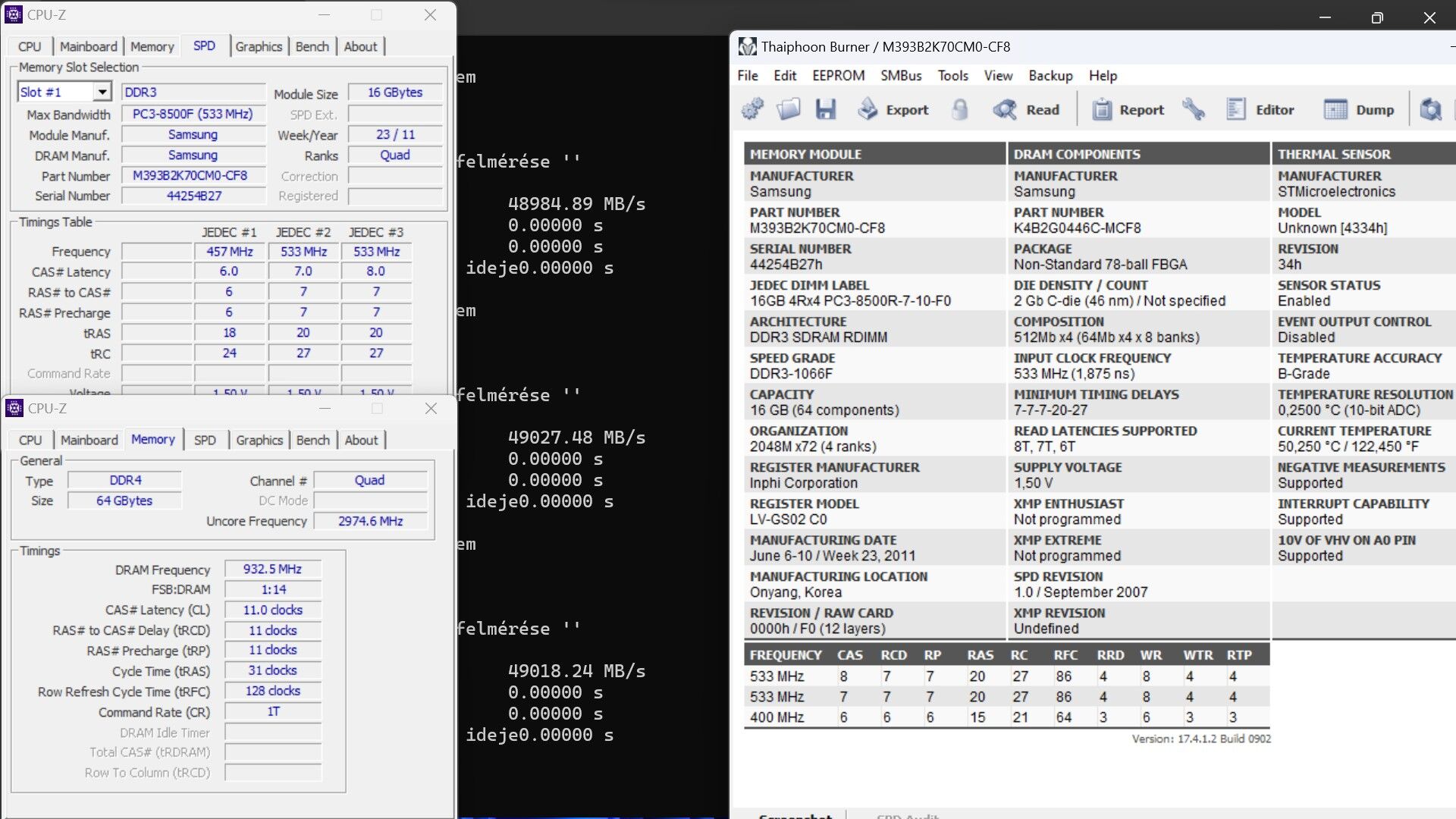
Task: Minimize the background terminal window
Action: (1325, 17)
